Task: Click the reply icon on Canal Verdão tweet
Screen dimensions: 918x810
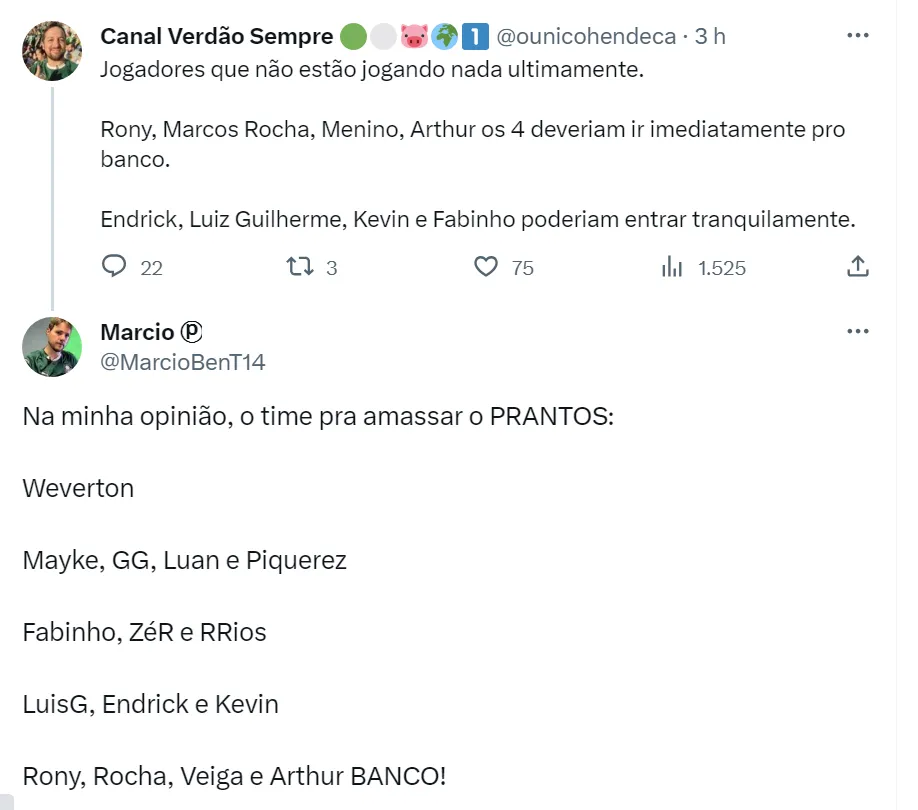Action: (115, 267)
